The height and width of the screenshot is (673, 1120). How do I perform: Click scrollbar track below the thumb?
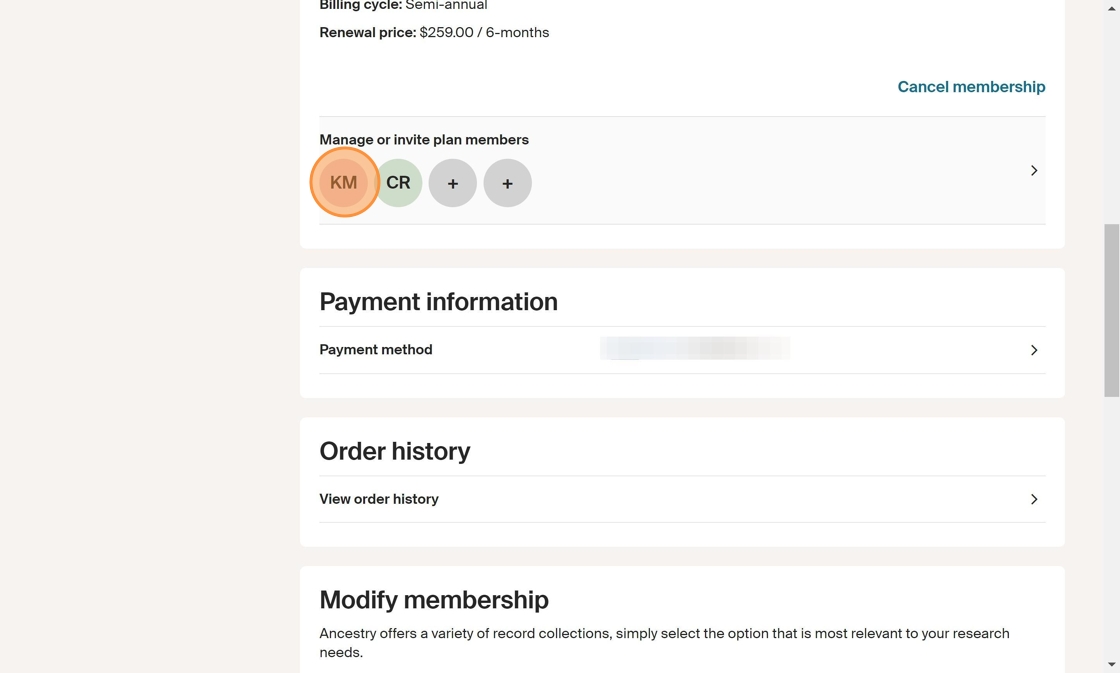tap(1111, 530)
